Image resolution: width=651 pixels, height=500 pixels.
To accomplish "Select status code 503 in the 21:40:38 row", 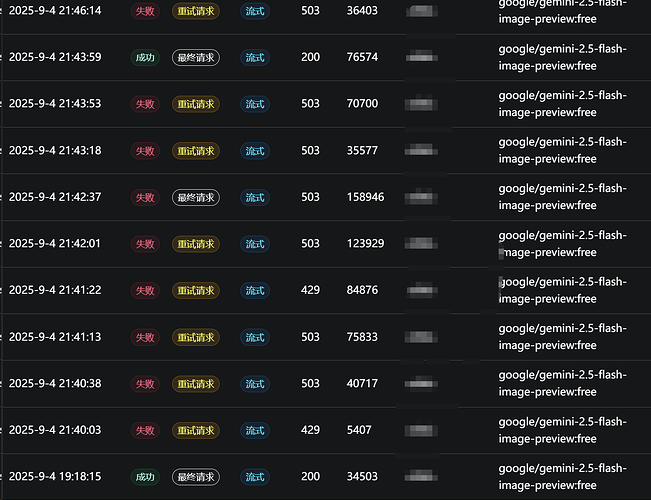I will tap(311, 383).
